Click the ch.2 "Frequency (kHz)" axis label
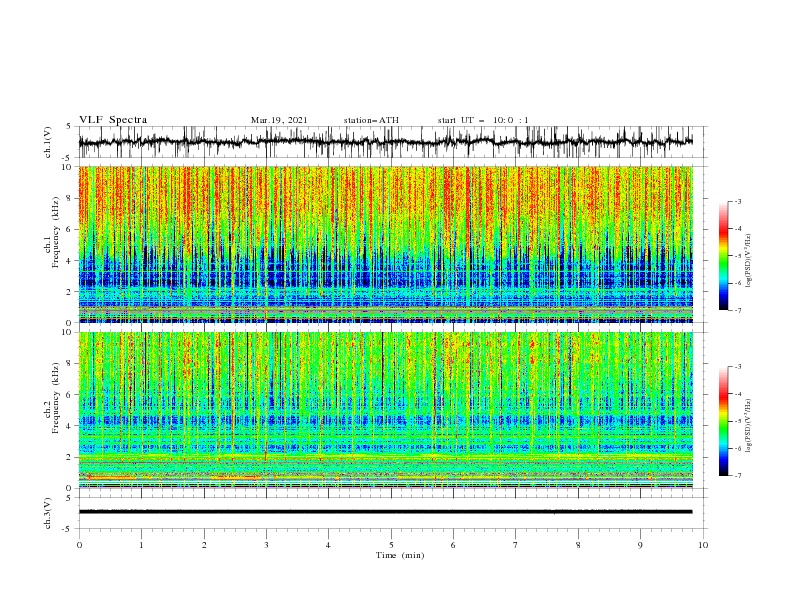Screen dimensions: 792x612 [57, 398]
